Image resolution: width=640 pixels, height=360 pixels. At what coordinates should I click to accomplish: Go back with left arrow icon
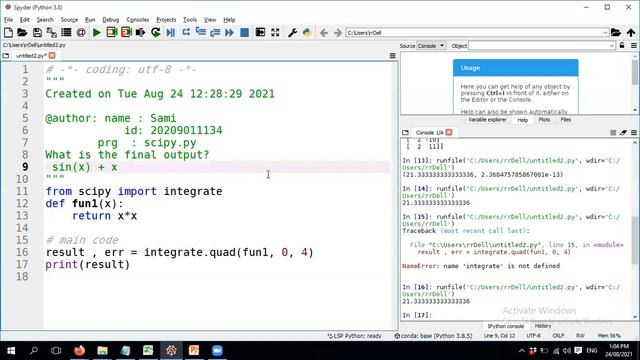[x=324, y=33]
